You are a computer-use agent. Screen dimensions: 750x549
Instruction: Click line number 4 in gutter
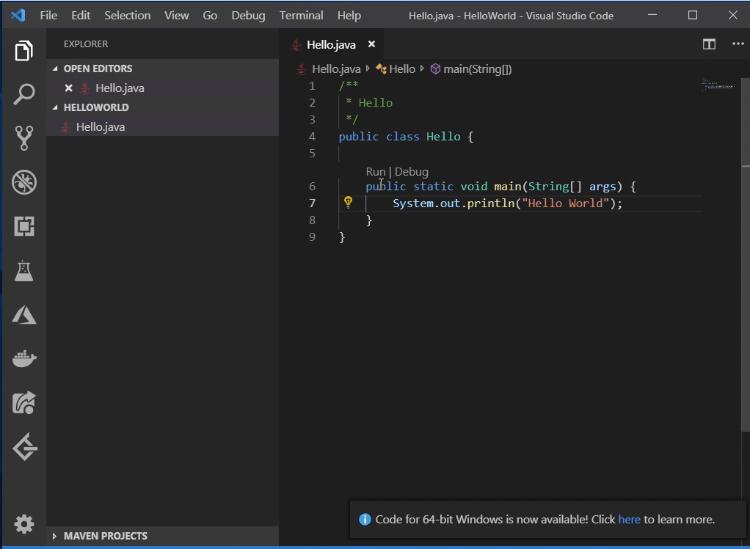312,137
